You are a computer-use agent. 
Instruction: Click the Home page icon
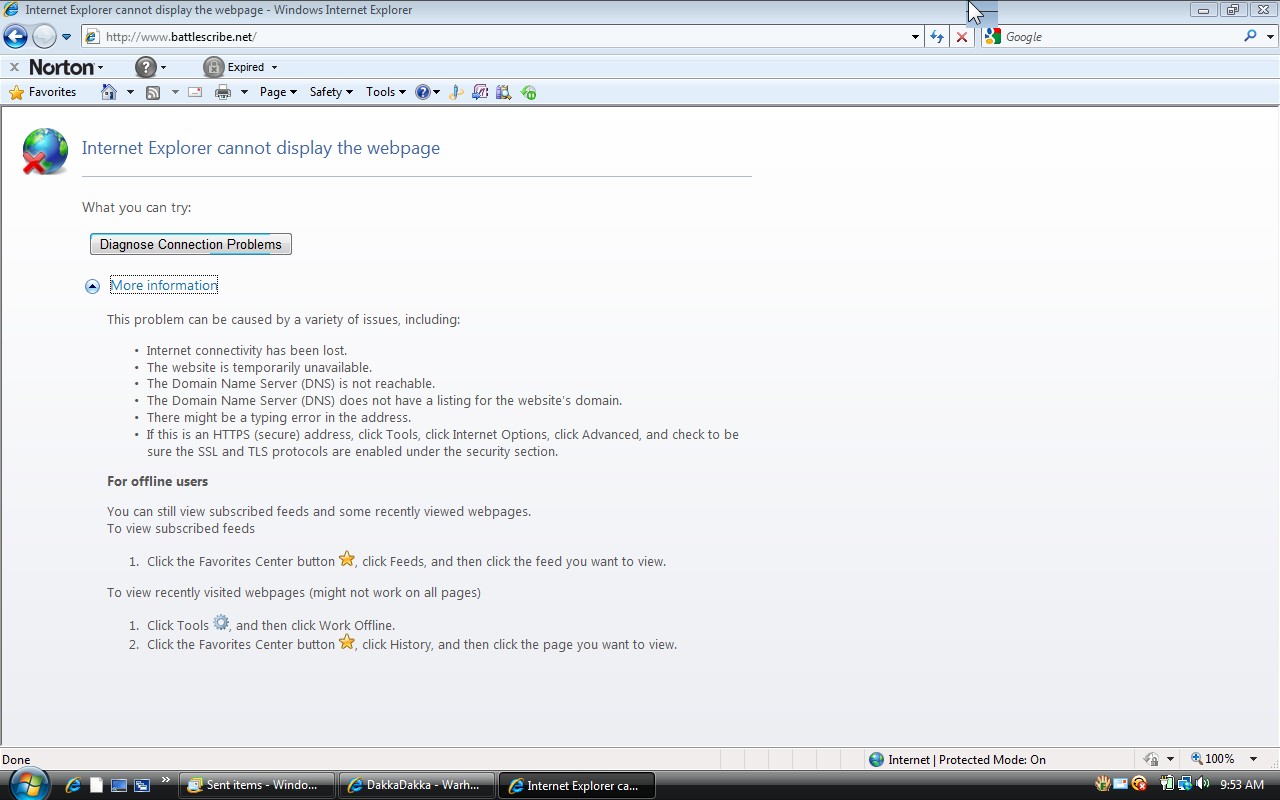(x=109, y=92)
